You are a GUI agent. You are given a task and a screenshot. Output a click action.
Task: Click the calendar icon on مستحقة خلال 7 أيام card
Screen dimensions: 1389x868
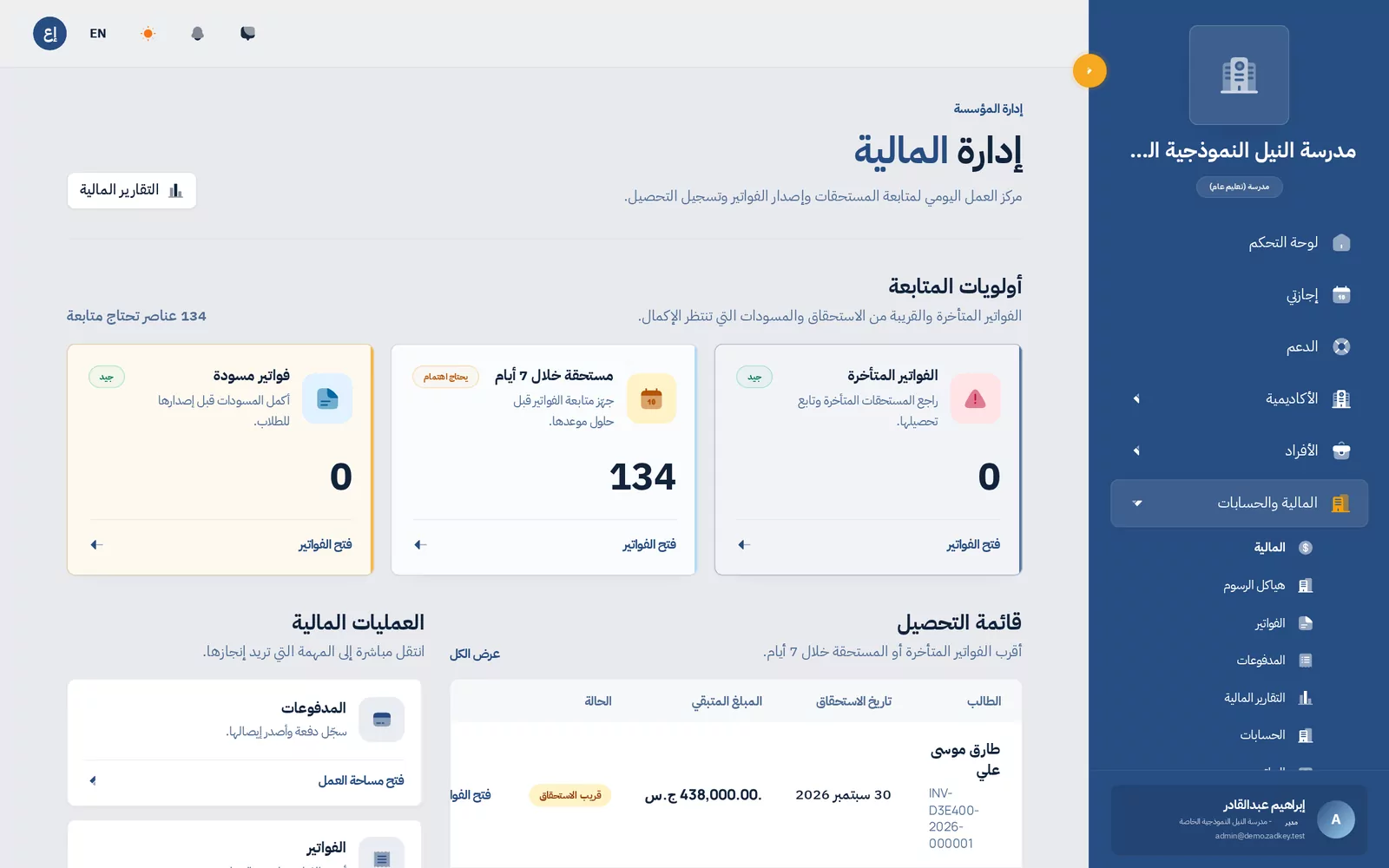pos(651,399)
